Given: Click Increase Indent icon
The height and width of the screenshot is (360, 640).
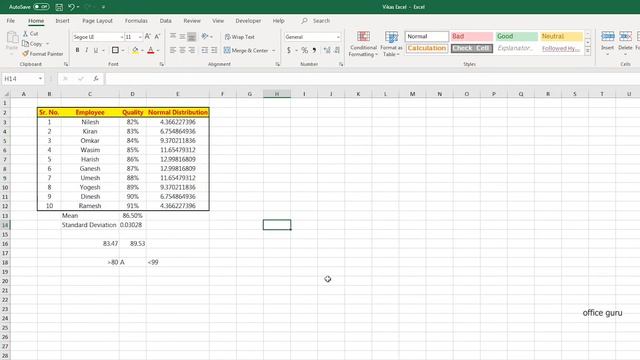Looking at the screenshot, I should [x=214, y=50].
